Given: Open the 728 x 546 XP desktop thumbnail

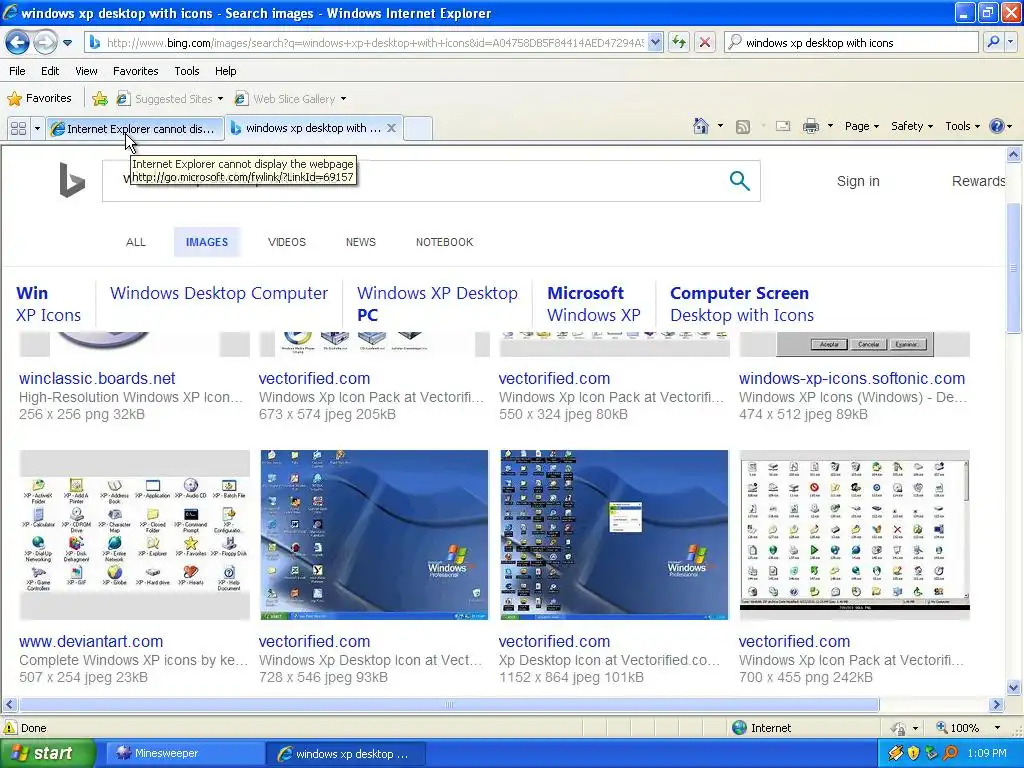Looking at the screenshot, I should (374, 535).
